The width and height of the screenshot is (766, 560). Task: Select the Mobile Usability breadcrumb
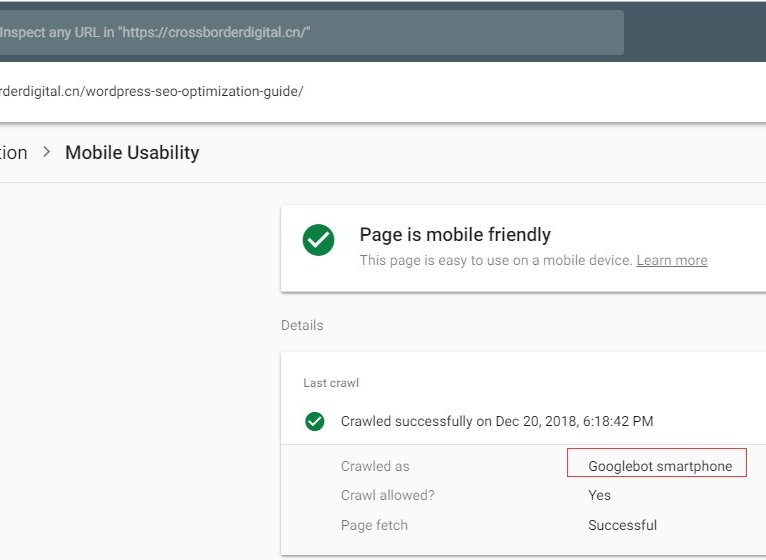pyautogui.click(x=132, y=153)
